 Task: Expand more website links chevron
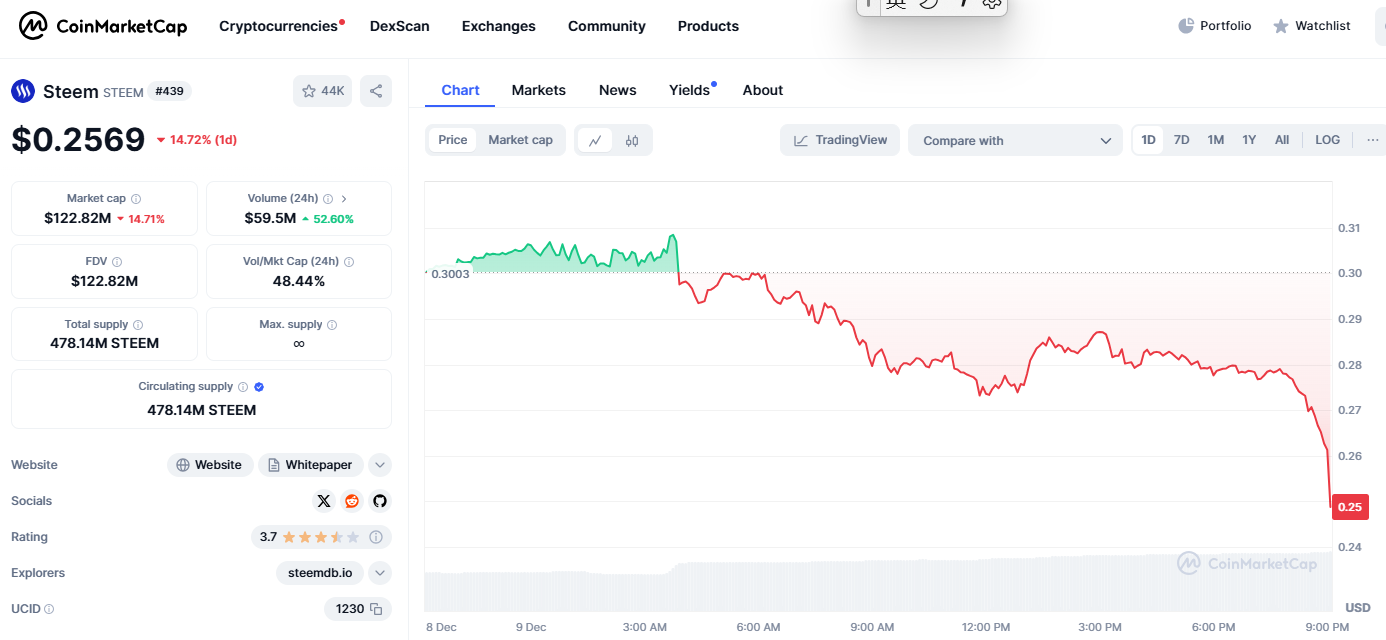click(x=379, y=465)
